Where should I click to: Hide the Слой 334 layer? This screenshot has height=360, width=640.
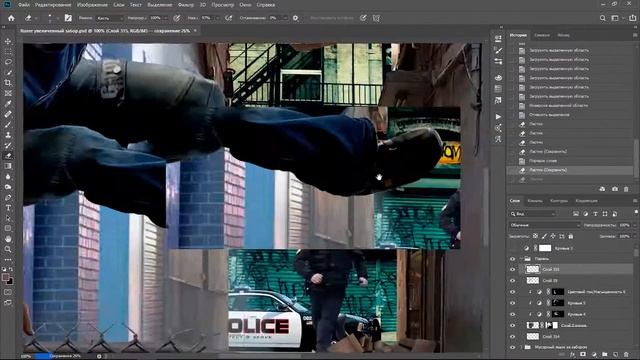(513, 337)
